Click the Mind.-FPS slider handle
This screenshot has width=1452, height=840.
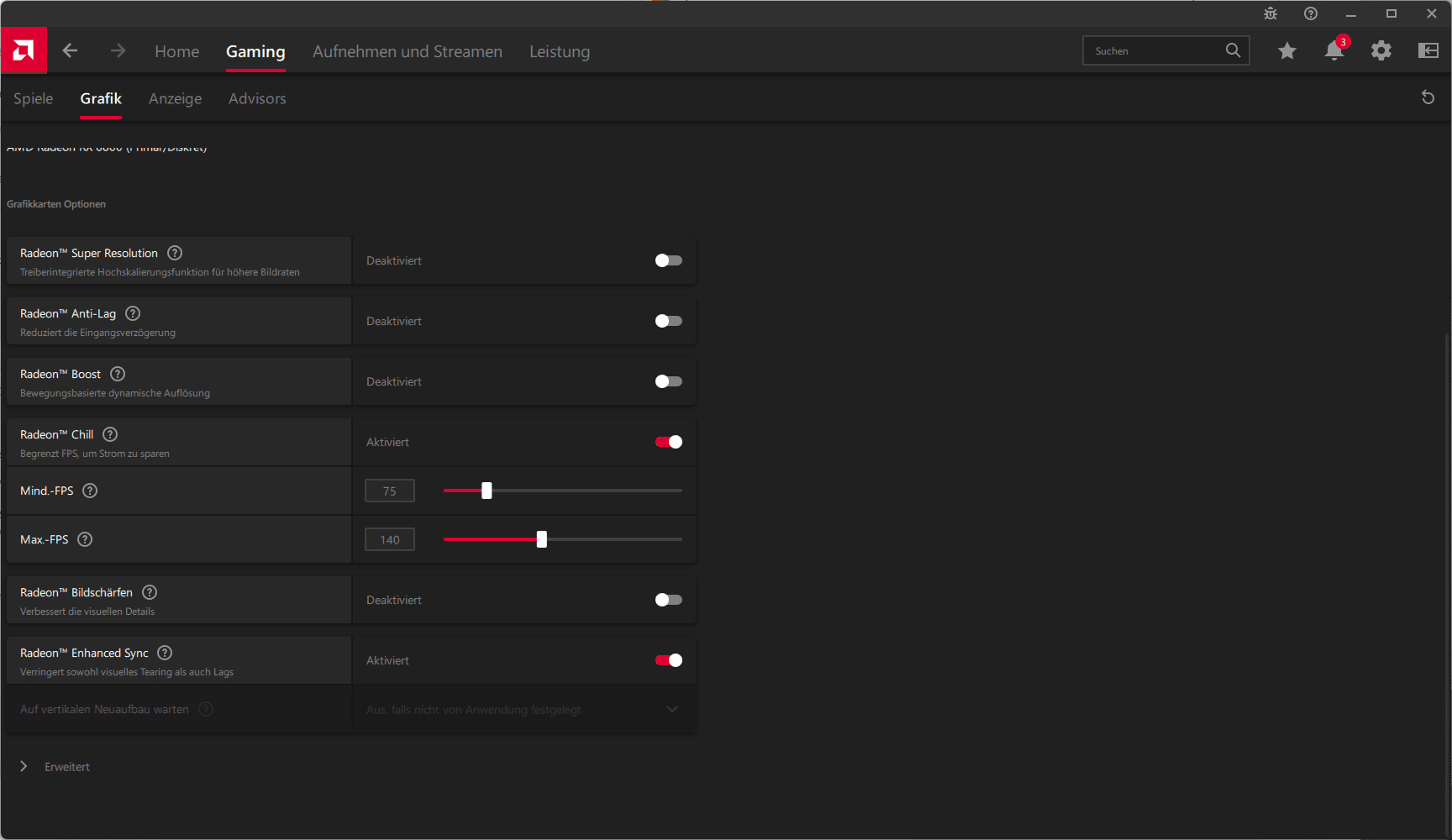pyautogui.click(x=487, y=491)
